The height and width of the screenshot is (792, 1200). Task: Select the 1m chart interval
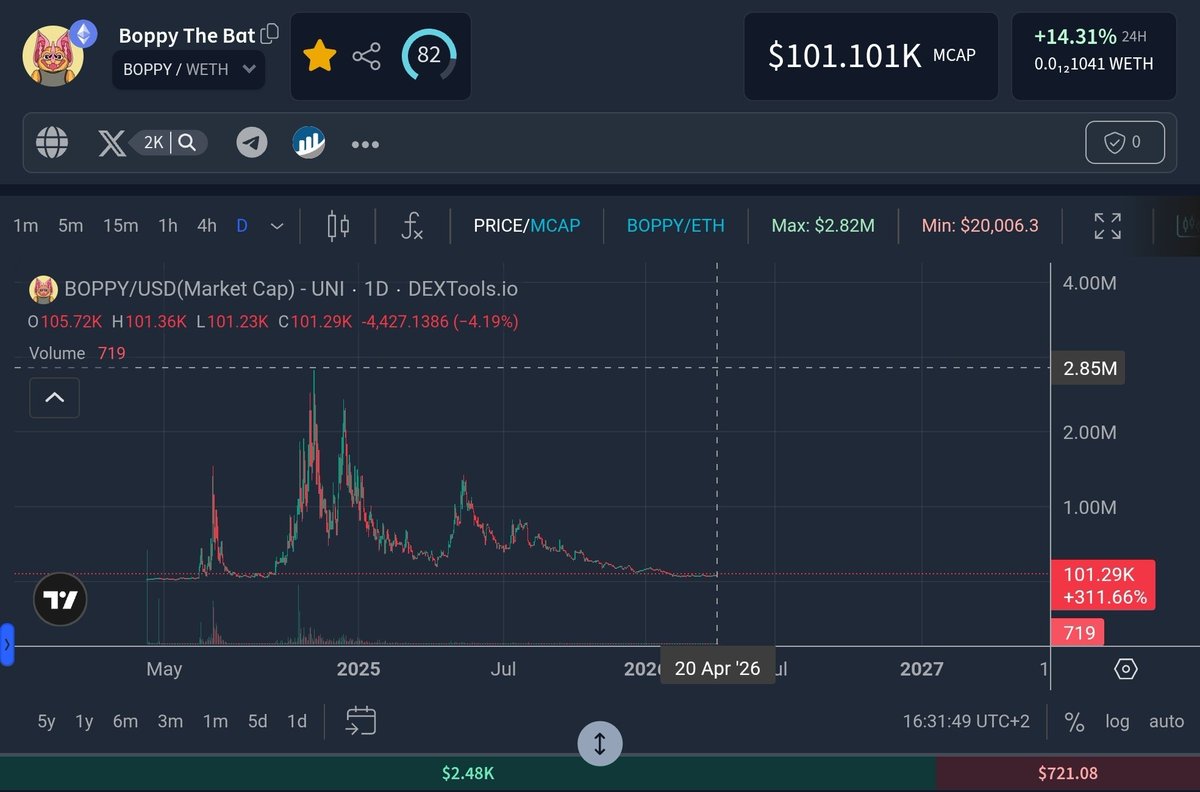click(x=26, y=226)
